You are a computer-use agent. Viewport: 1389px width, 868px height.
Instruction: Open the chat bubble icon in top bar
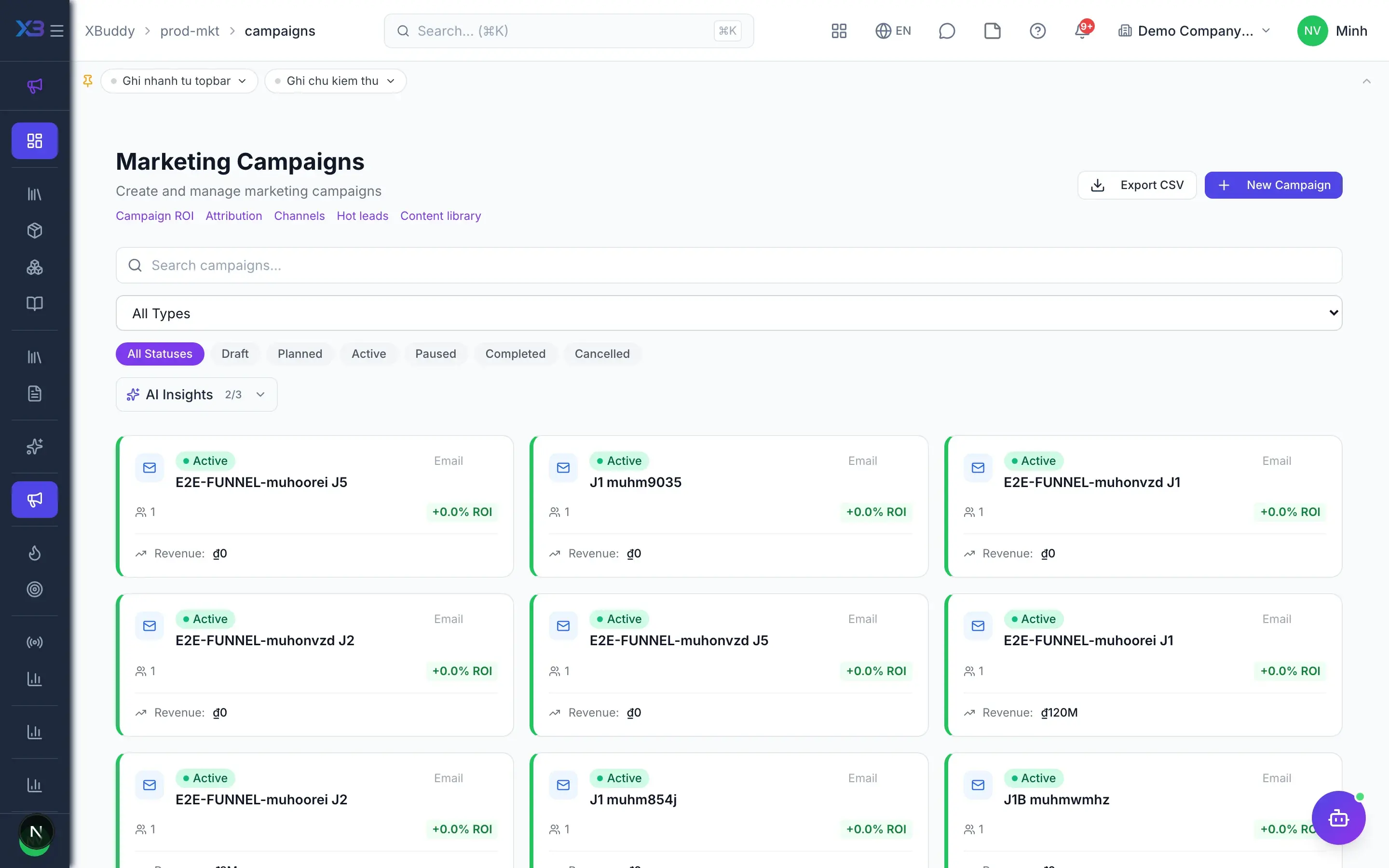tap(946, 31)
